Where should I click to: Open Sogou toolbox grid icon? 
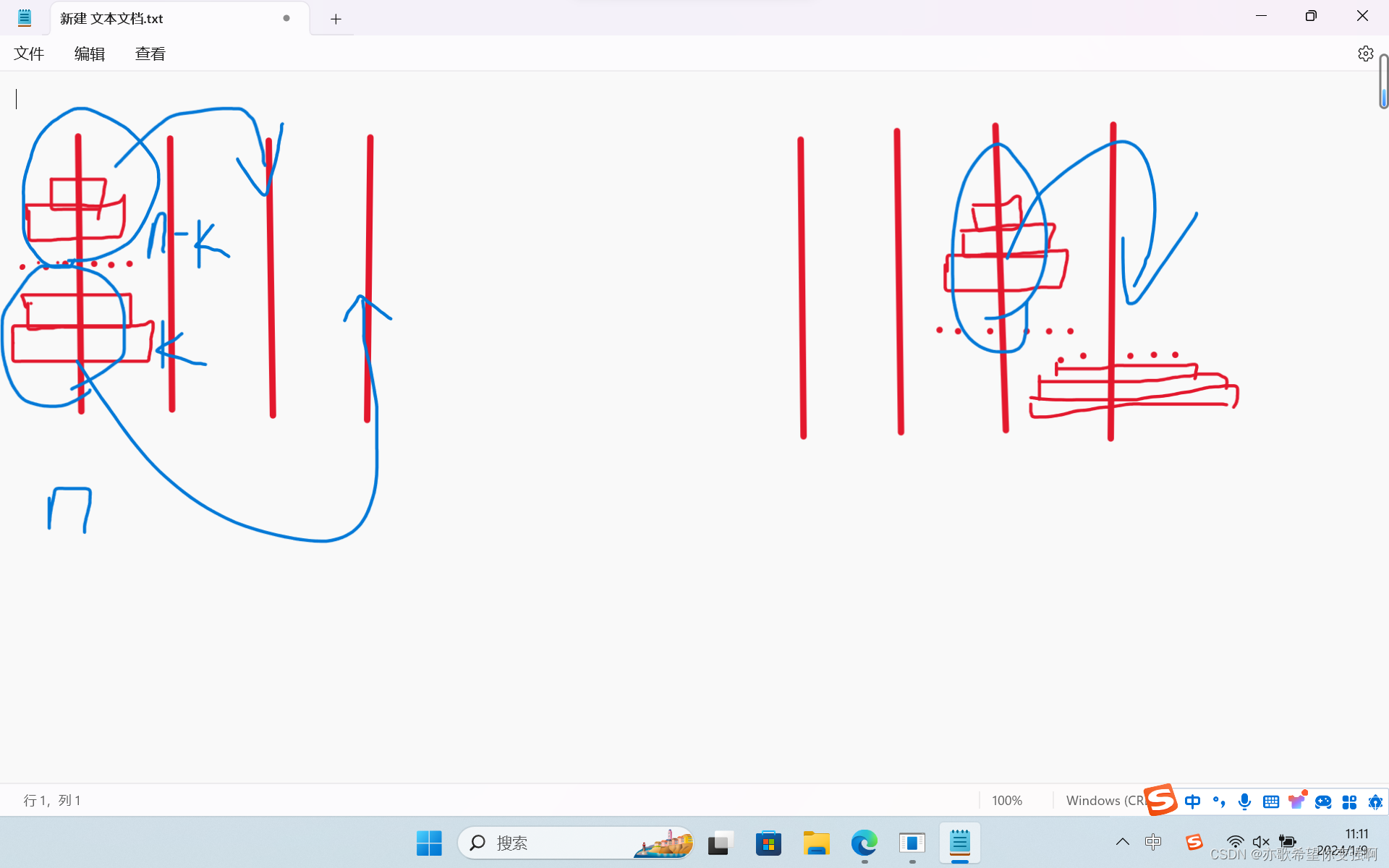point(1349,801)
